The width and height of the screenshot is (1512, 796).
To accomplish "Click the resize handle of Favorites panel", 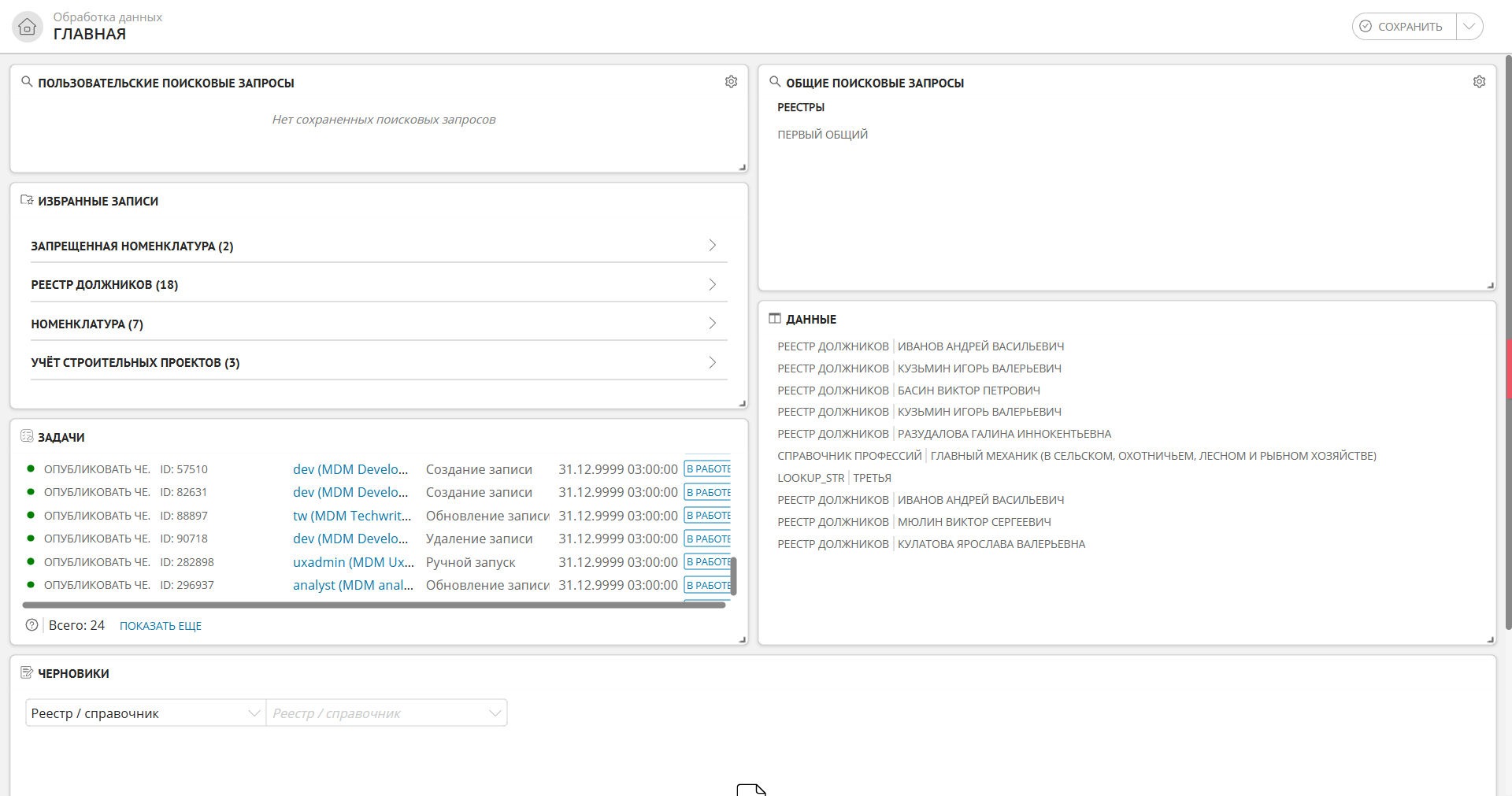I will point(742,403).
